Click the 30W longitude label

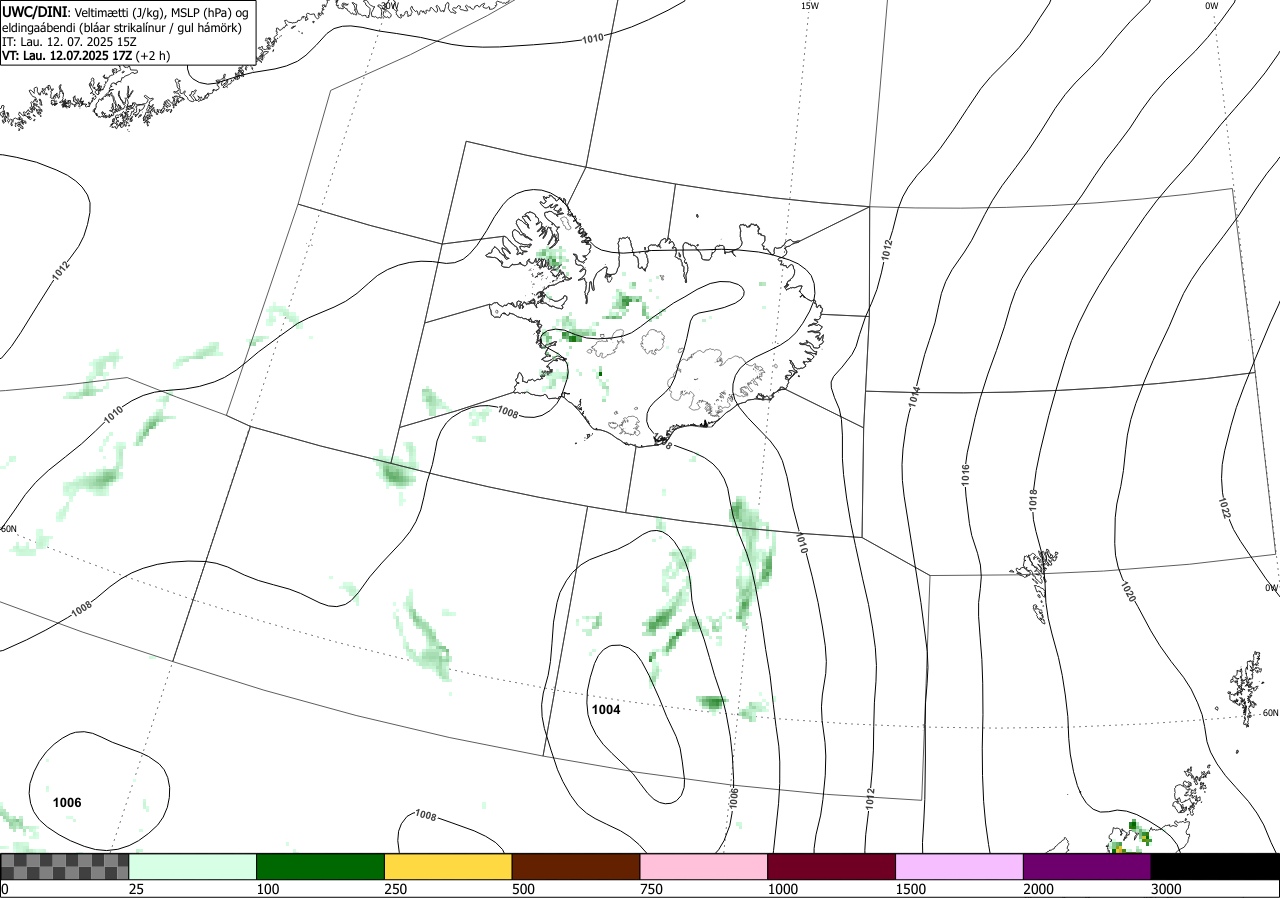point(389,5)
